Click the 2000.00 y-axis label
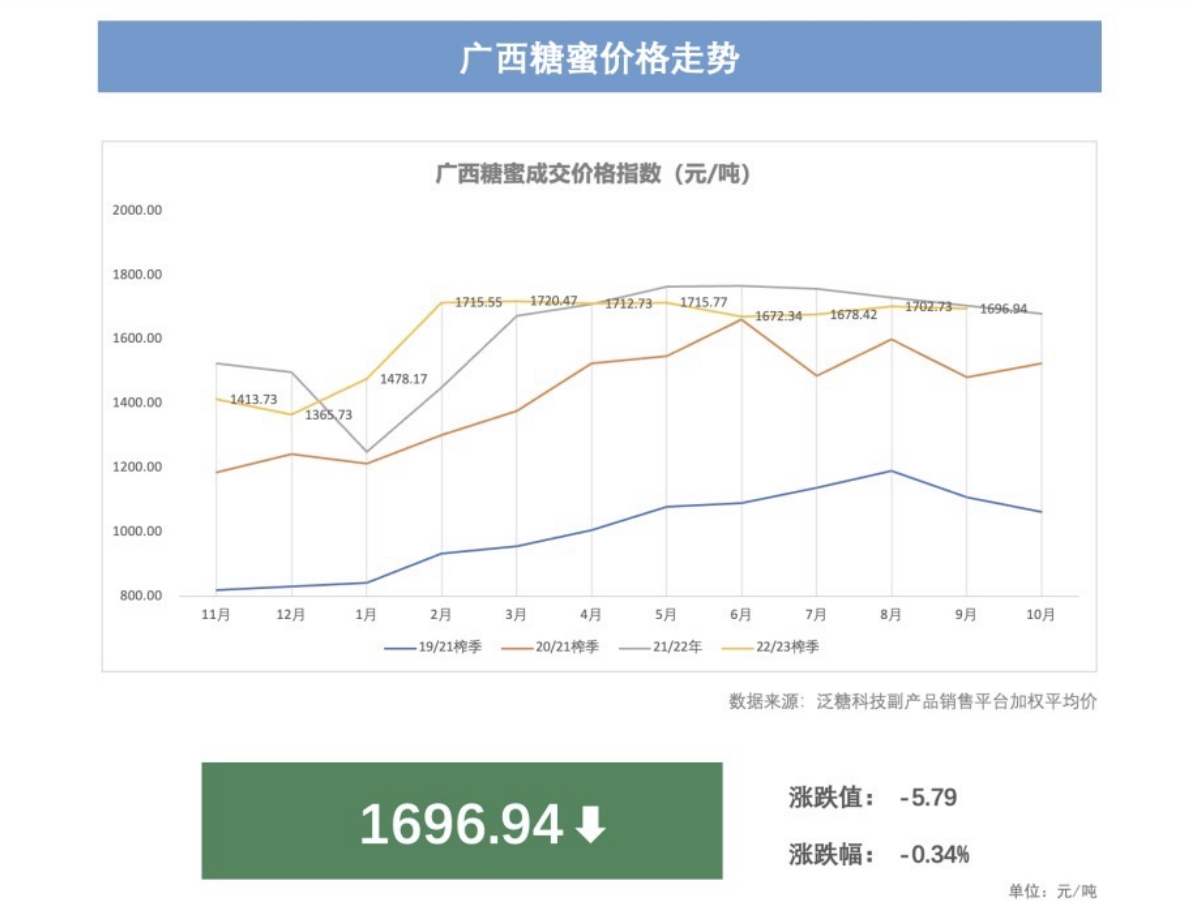Screen dimensions: 1195x920 [137, 210]
